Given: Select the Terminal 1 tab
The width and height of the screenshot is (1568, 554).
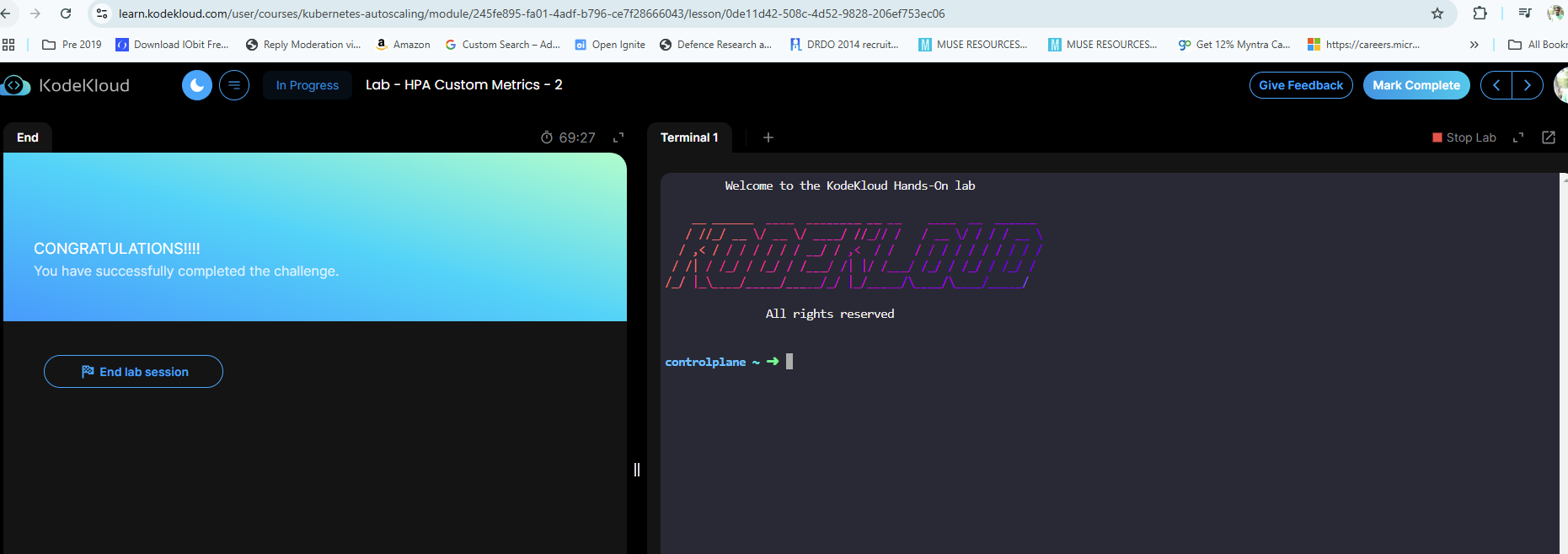Looking at the screenshot, I should (689, 137).
